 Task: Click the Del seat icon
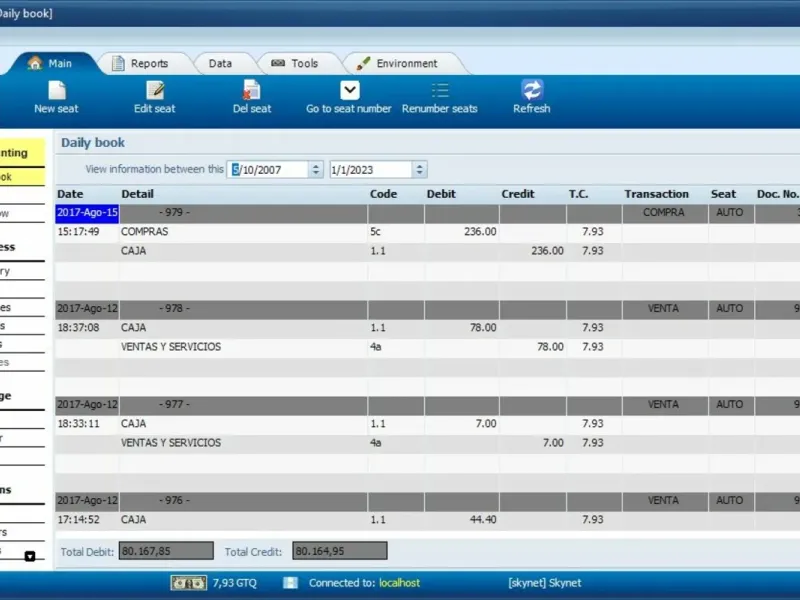coord(252,90)
